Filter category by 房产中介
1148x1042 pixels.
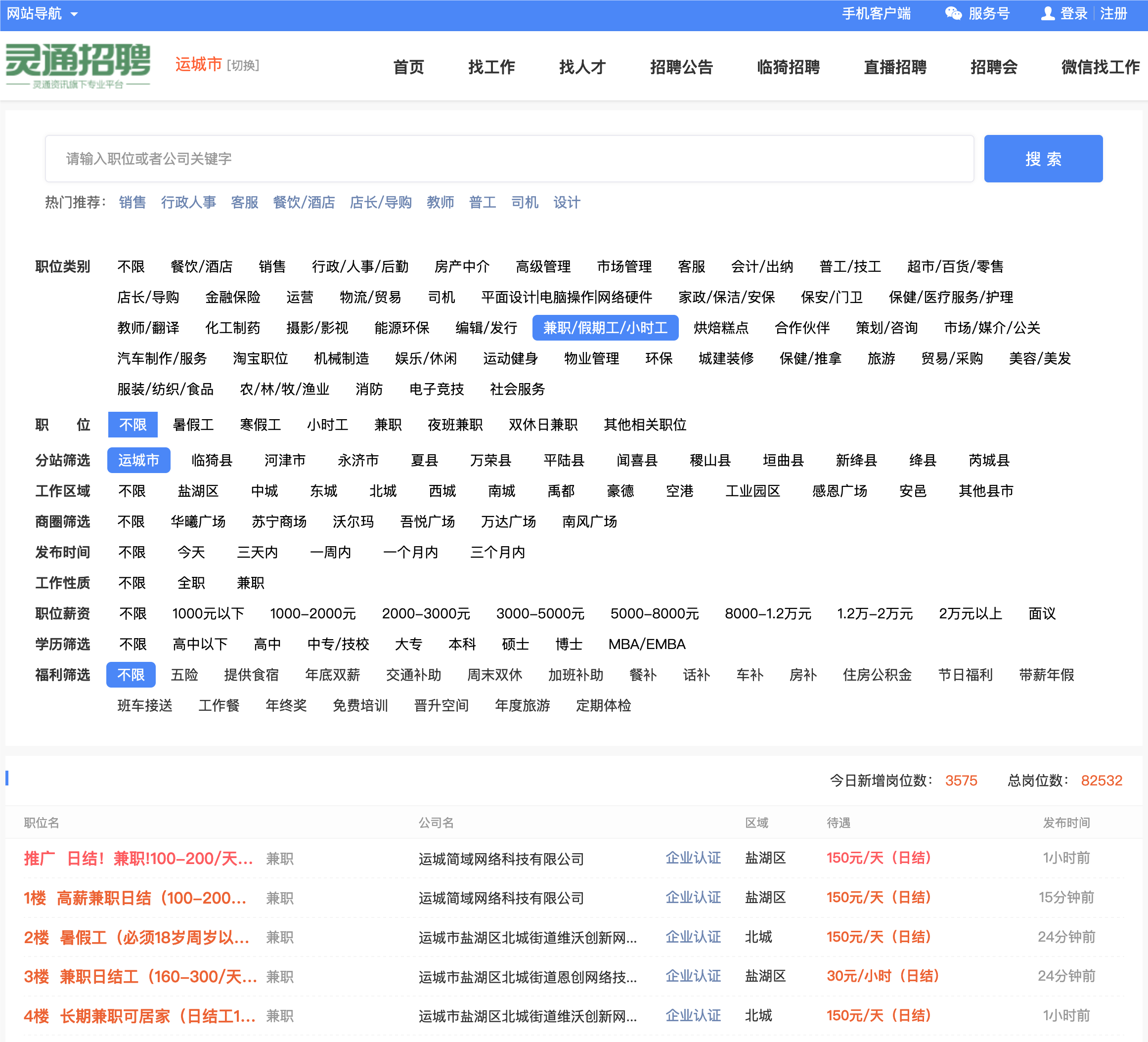462,266
